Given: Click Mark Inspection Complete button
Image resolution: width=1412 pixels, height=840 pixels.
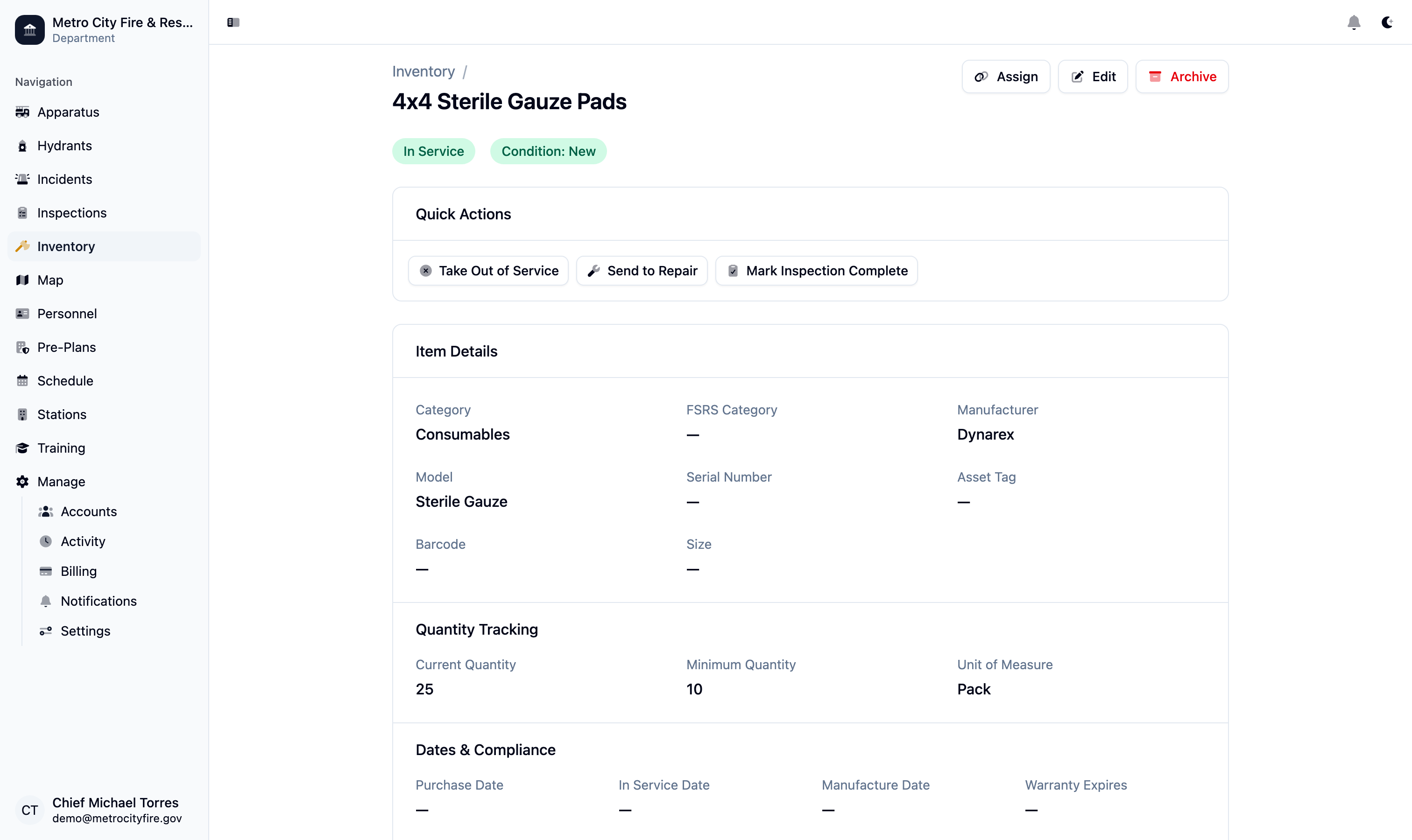Looking at the screenshot, I should (816, 271).
